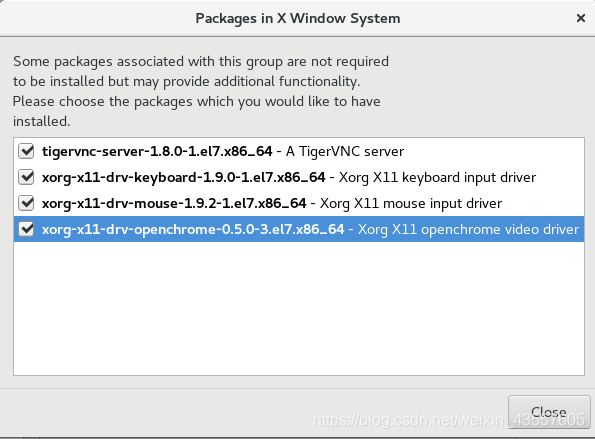The width and height of the screenshot is (595, 439).
Task: Click 'A TigerVNC server' description text
Action: pyautogui.click(x=345, y=151)
